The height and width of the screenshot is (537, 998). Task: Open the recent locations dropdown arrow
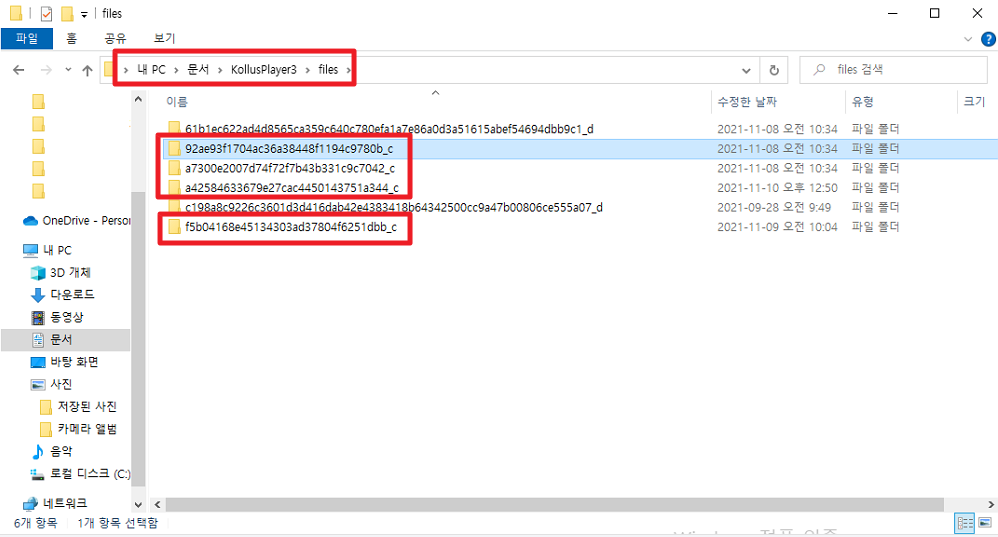tap(67, 71)
